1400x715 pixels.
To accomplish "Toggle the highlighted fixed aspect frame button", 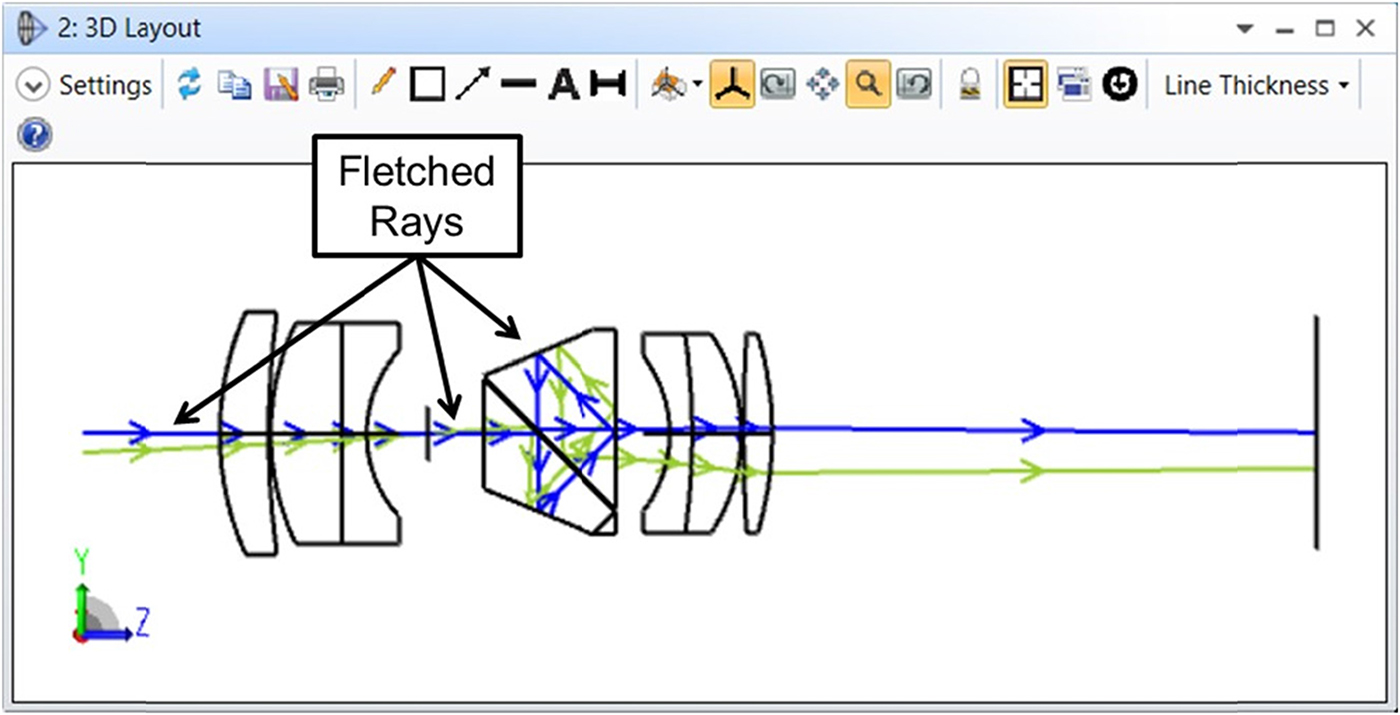I will tap(1024, 86).
